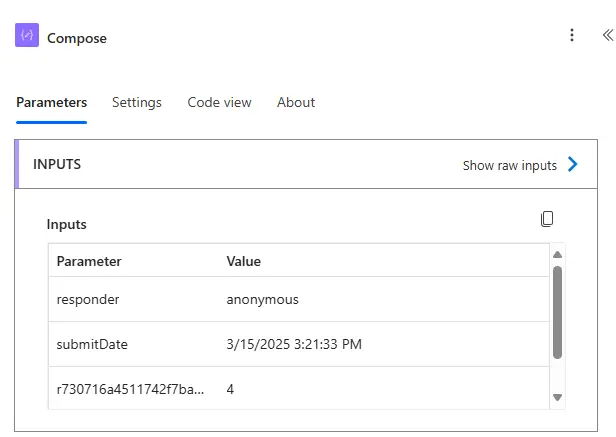Screen dimensions: 616x437
Task: Collapse the panel with double chevron icon
Action: pos(607,36)
